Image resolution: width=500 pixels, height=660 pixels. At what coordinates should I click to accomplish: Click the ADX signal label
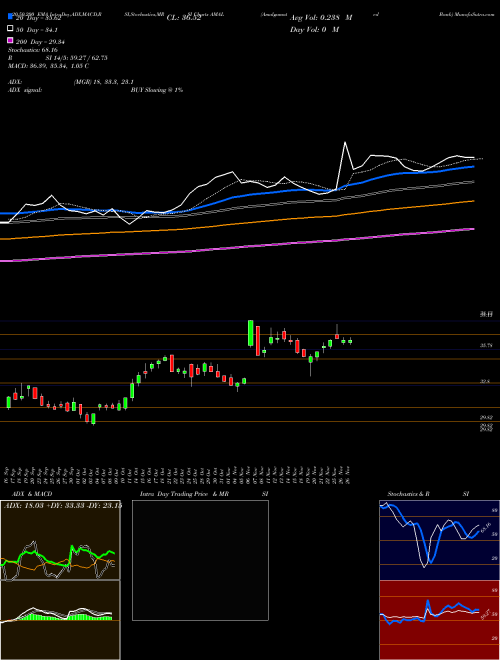24,90
